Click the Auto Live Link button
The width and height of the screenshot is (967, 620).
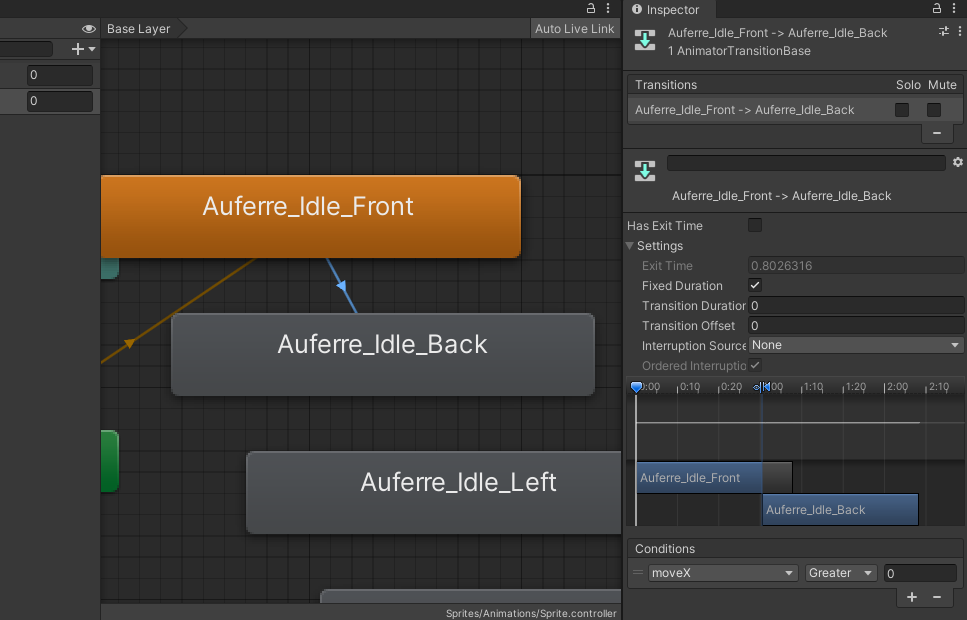(x=574, y=29)
